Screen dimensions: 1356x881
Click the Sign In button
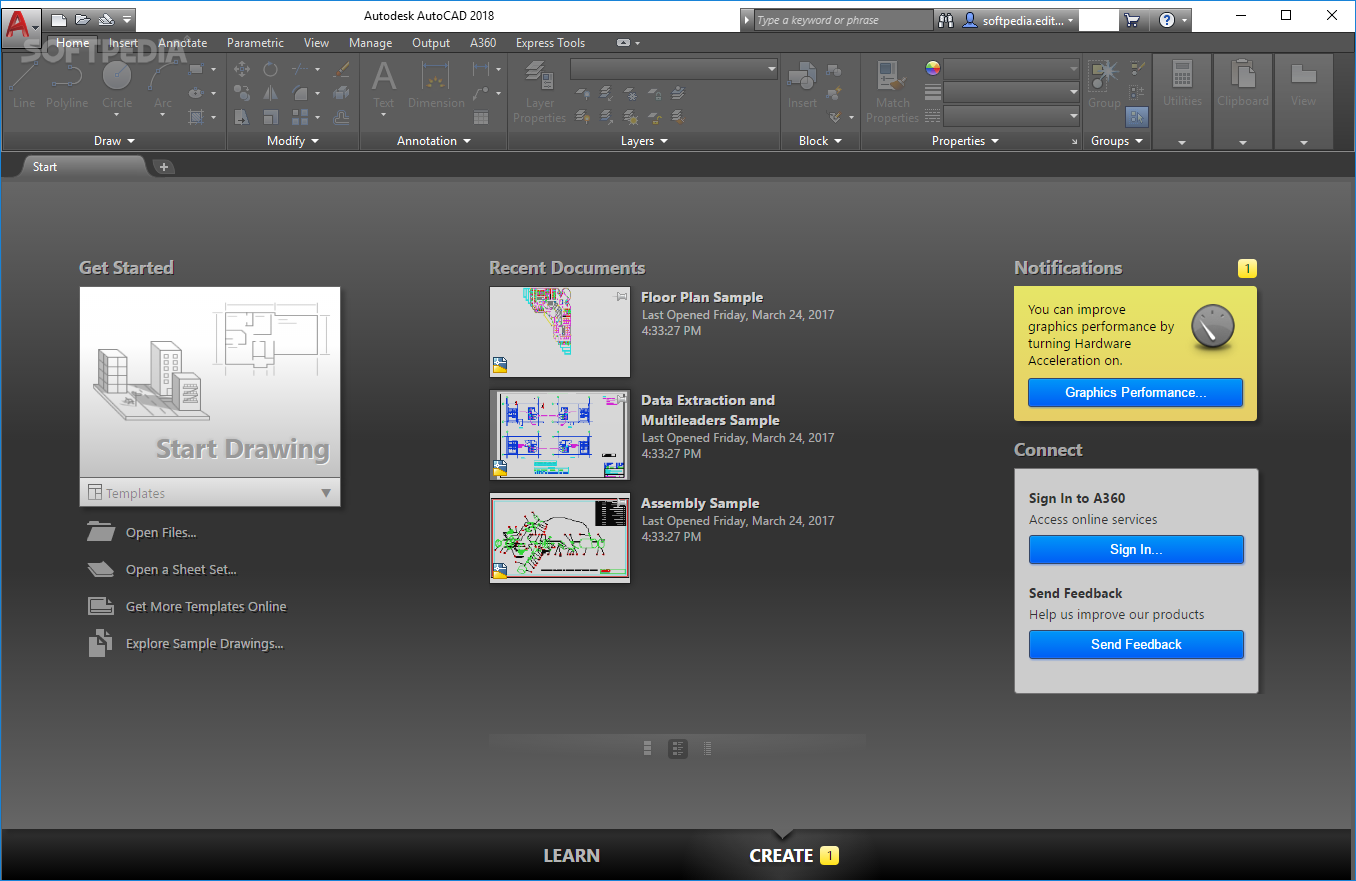[1136, 550]
